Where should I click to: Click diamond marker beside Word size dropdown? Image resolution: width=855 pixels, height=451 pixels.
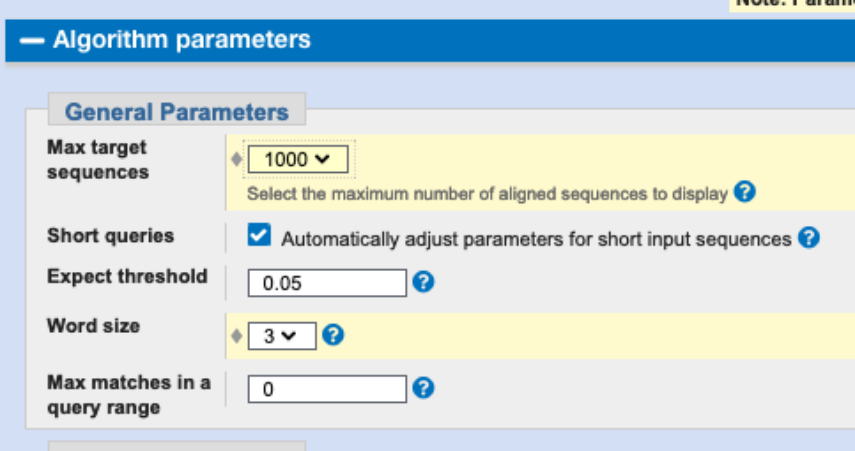(236, 336)
